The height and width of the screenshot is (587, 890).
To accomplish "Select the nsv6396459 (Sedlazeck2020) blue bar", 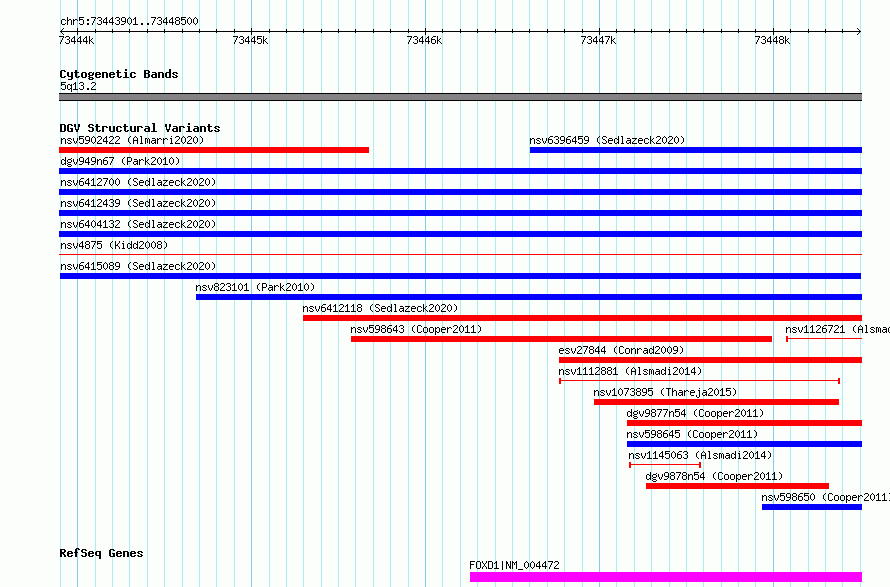I will tap(696, 150).
